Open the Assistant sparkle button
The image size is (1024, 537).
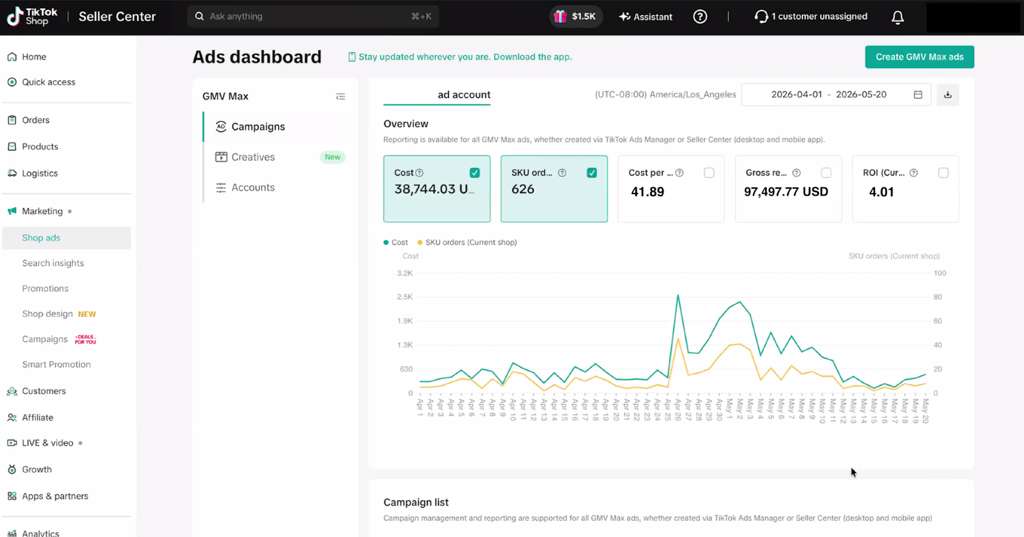(645, 16)
